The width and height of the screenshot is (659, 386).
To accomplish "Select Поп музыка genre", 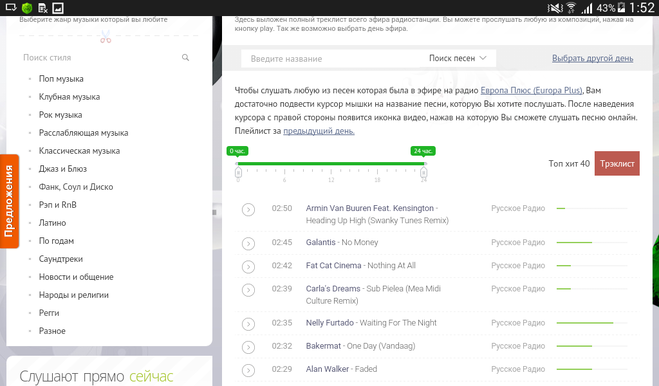I will click(x=61, y=79).
